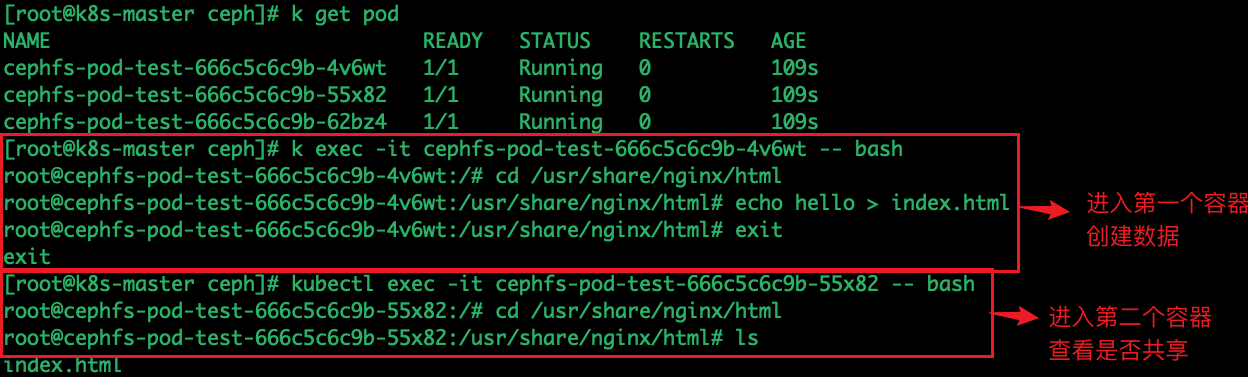Click Running status of pod 4v6wt
The image size is (1248, 377).
561,68
